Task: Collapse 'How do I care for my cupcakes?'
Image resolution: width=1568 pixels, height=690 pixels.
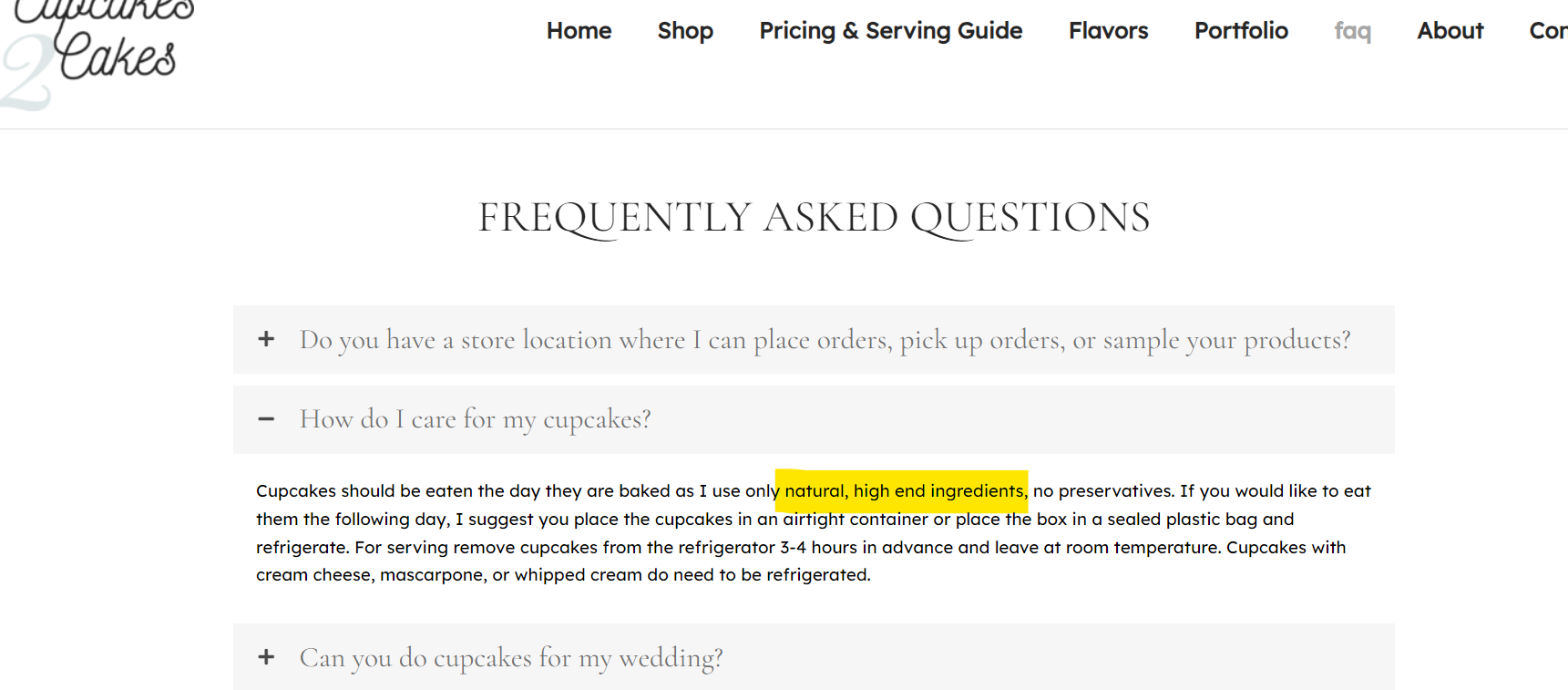Action: click(x=475, y=419)
